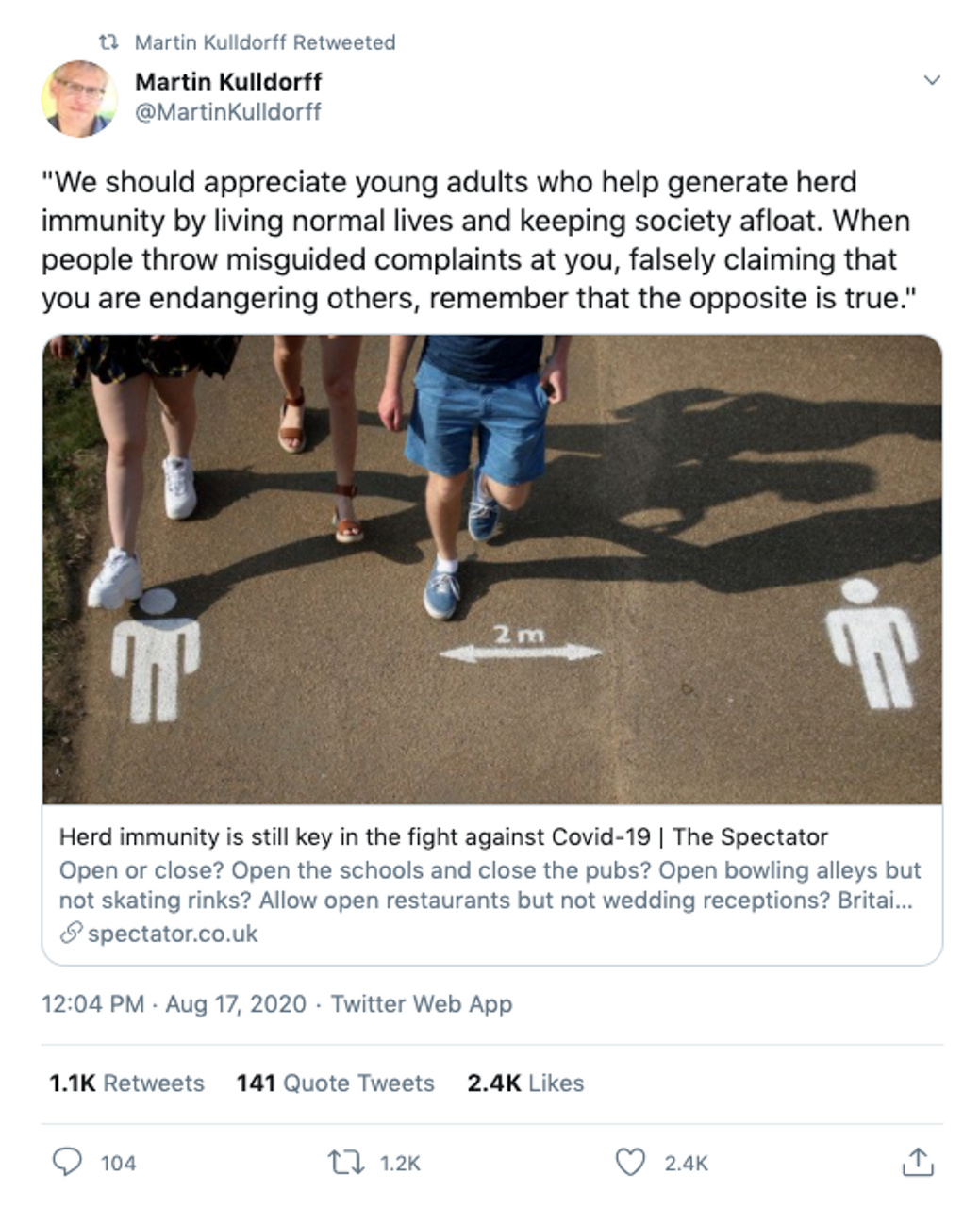Click the Twitter Web App source label
Viewport: 980px width, 1207px height.
tap(421, 1003)
